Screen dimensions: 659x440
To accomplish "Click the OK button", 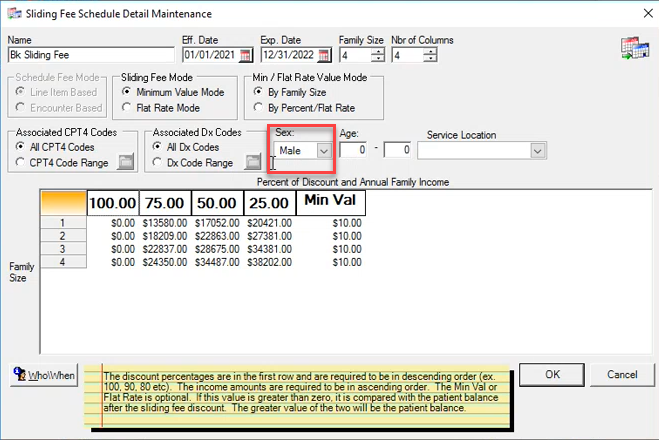I will (552, 374).
